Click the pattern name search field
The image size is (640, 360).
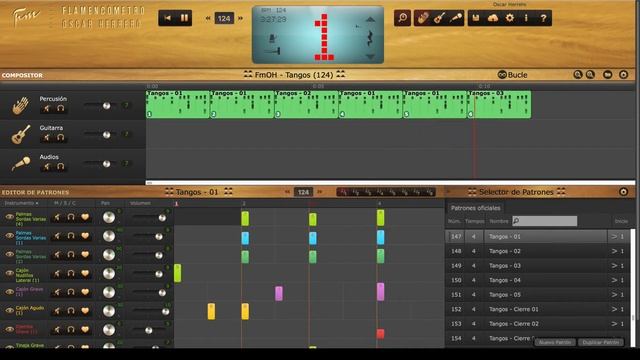coord(544,221)
